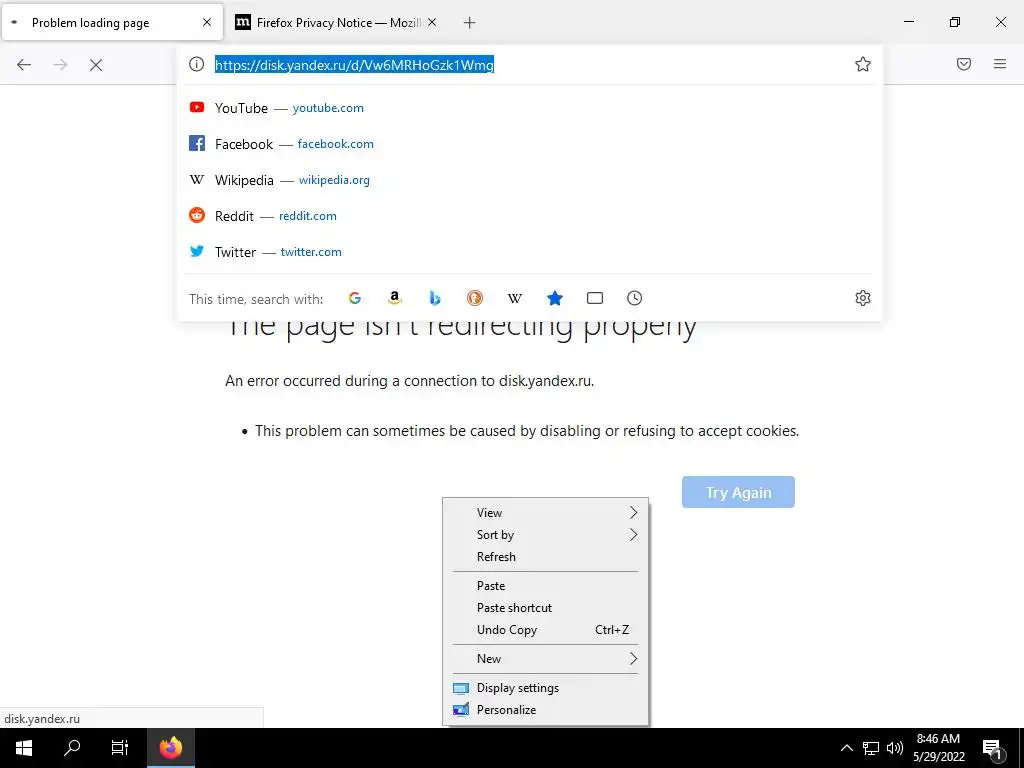This screenshot has width=1024, height=768.
Task: Stop loading with the X button
Action: point(96,65)
